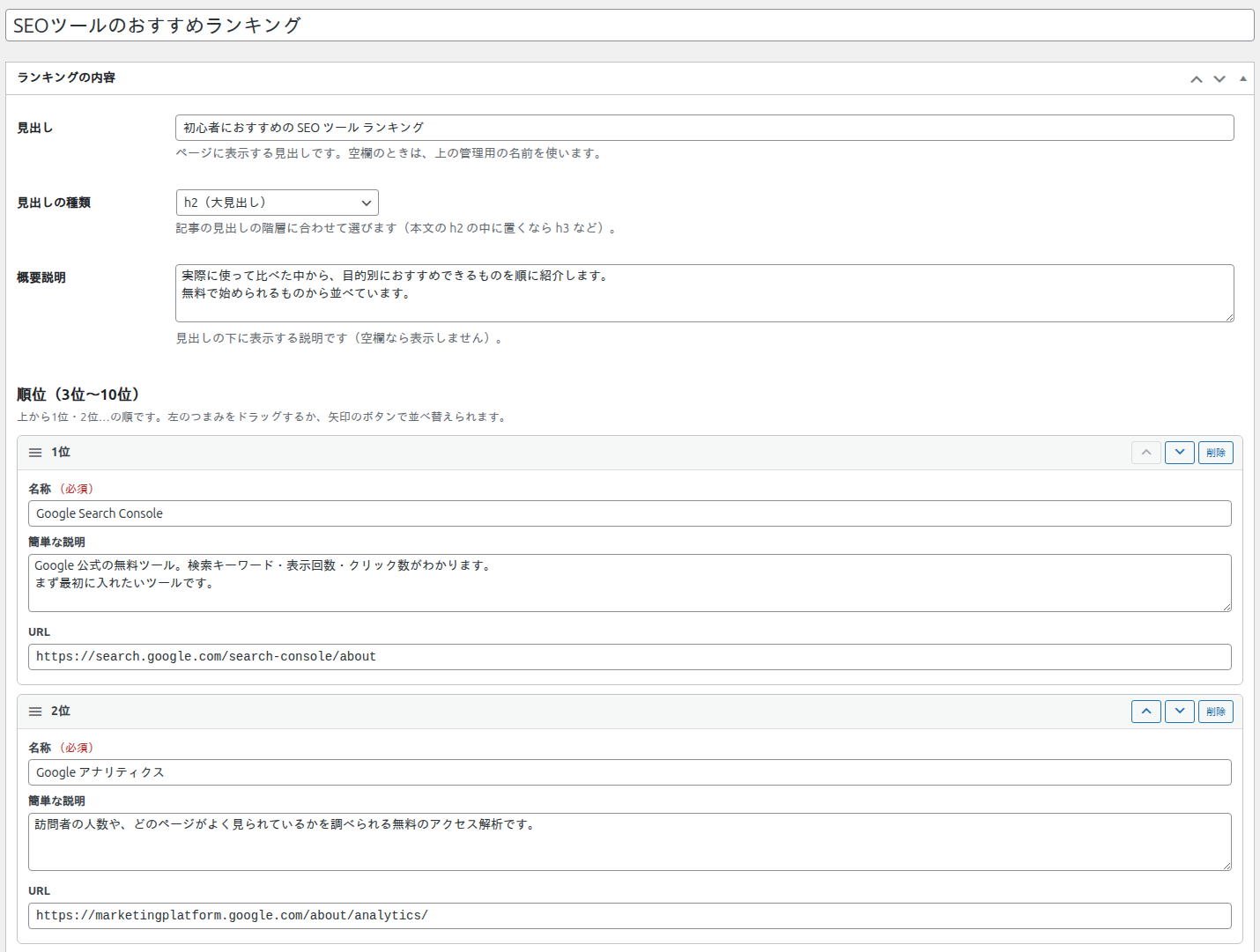Click the 順位（3位〜10位） heading

pyautogui.click(x=78, y=395)
